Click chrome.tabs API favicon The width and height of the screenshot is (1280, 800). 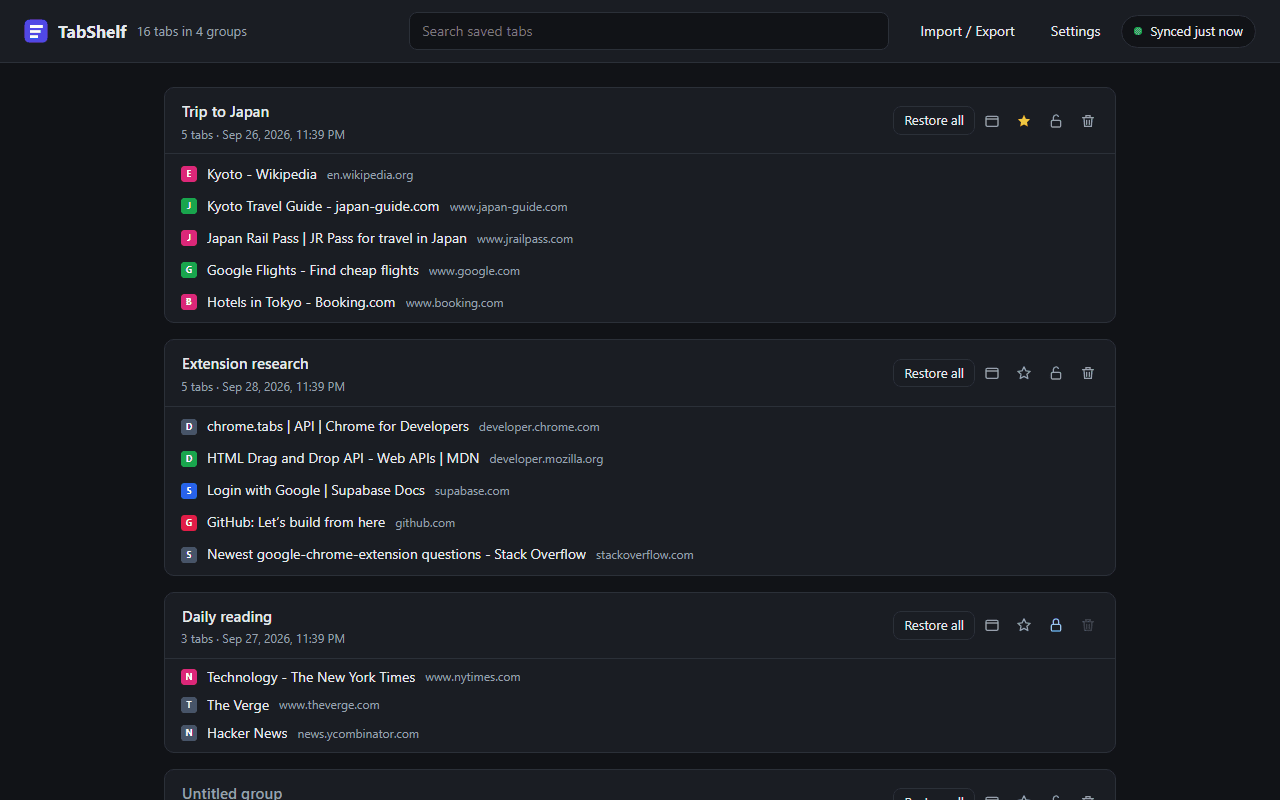point(189,427)
